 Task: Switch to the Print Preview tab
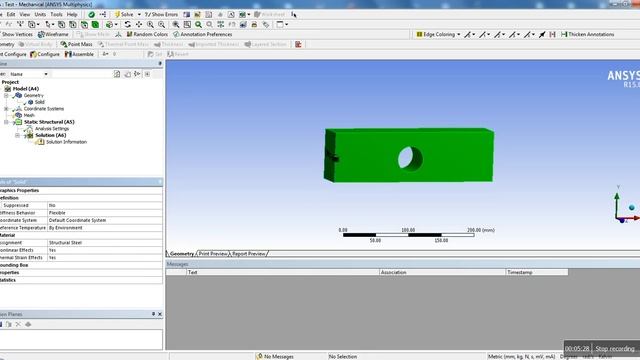coord(213,254)
